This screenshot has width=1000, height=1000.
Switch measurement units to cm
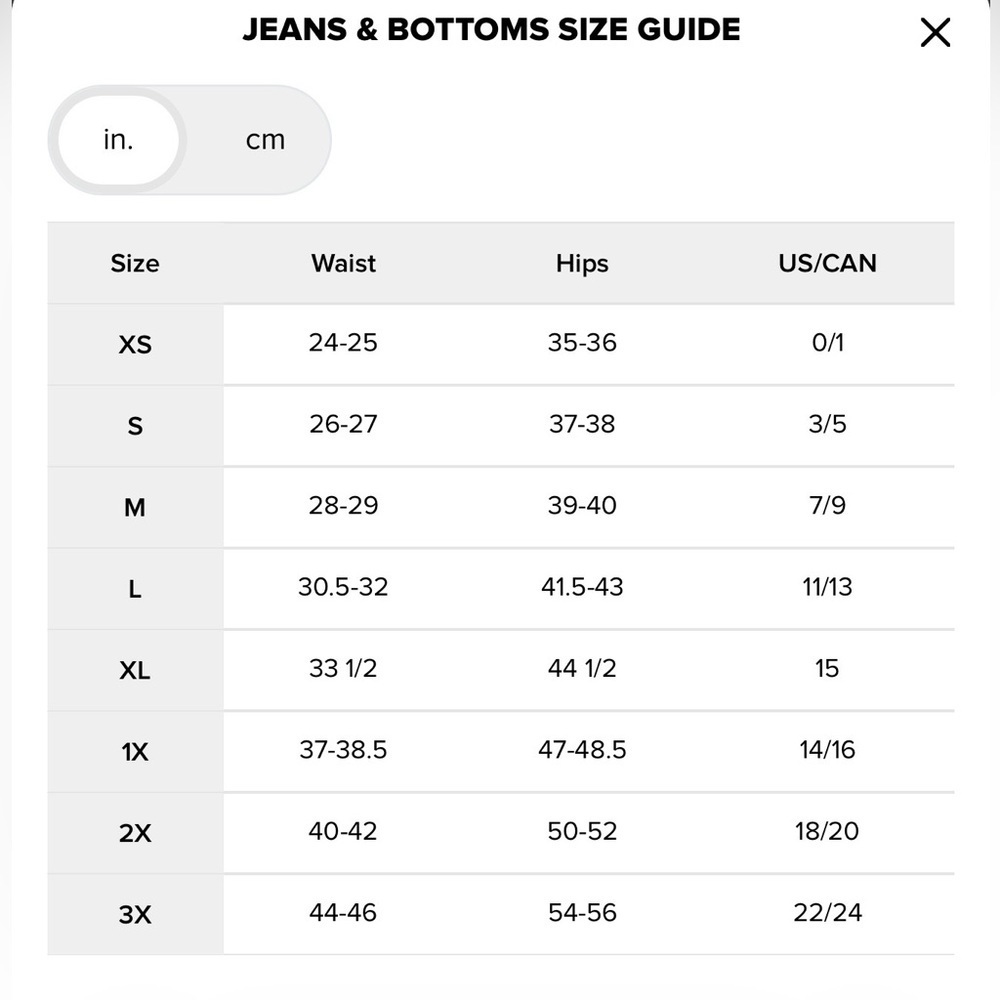265,140
